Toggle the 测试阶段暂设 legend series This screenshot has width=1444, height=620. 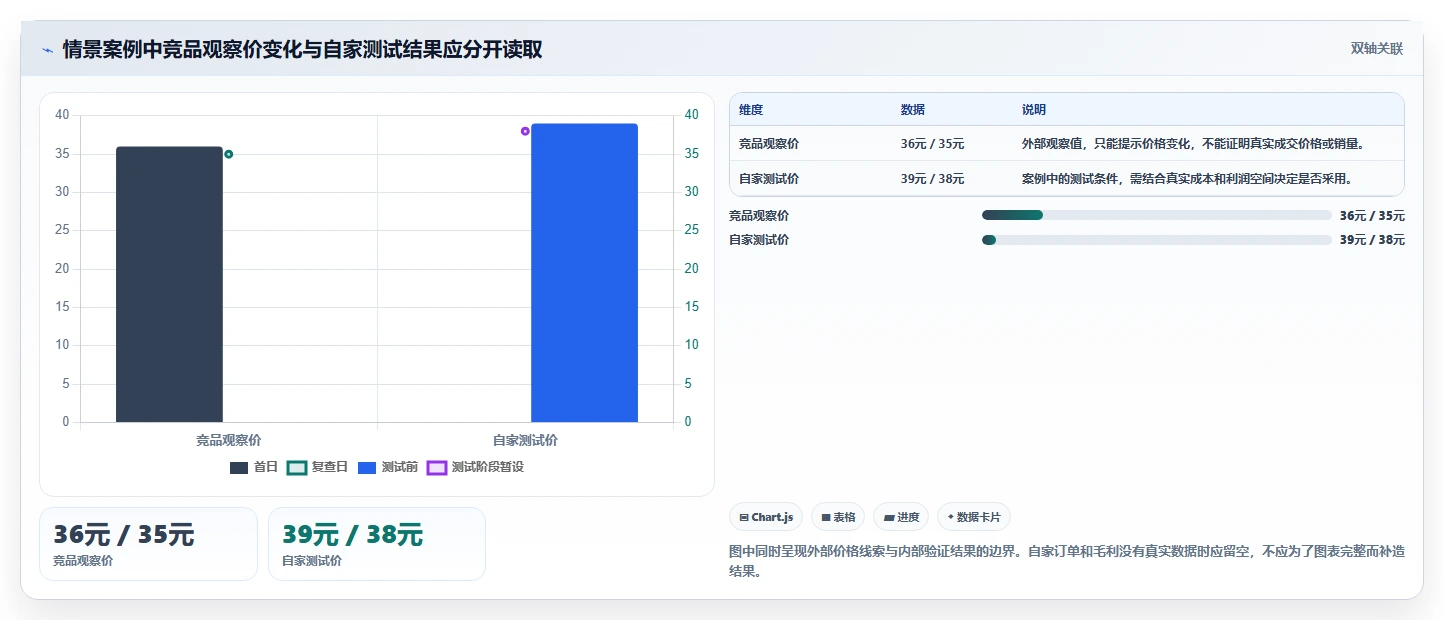(475, 467)
